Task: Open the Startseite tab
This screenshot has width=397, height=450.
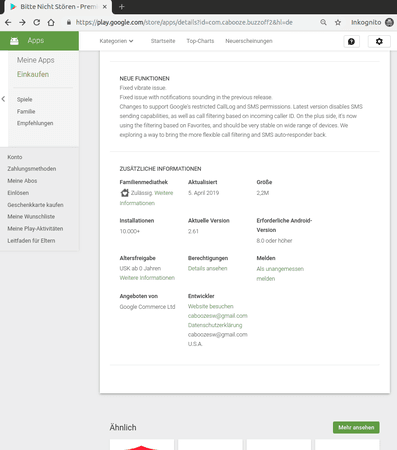Action: 163,41
